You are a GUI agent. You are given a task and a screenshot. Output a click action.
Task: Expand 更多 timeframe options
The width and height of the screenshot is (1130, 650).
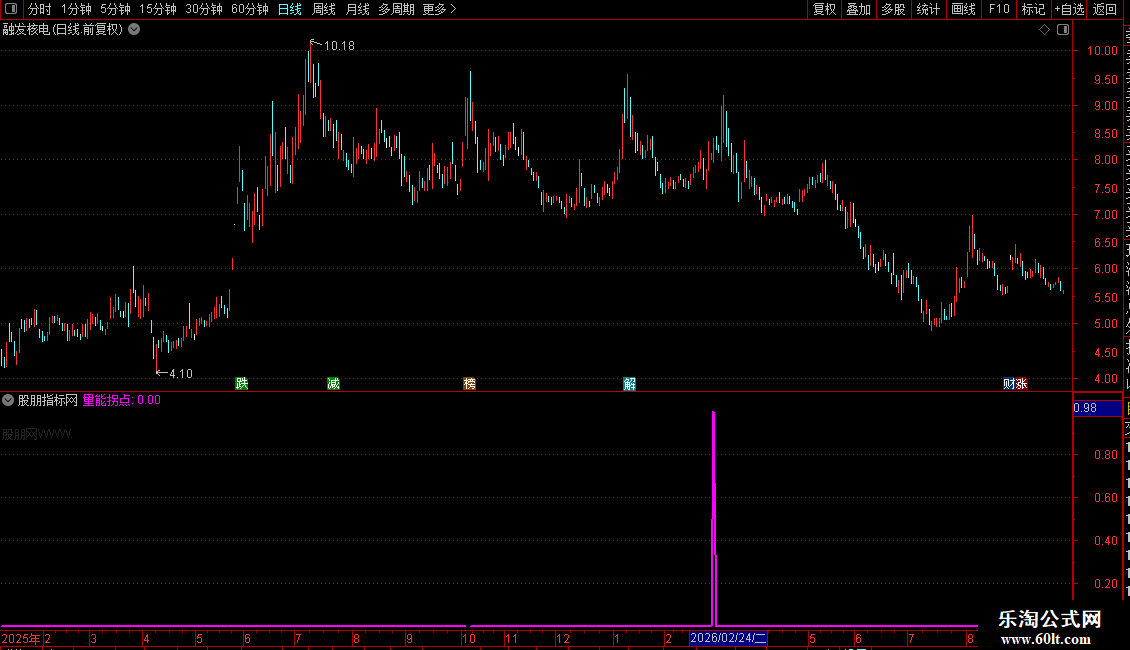click(x=440, y=9)
